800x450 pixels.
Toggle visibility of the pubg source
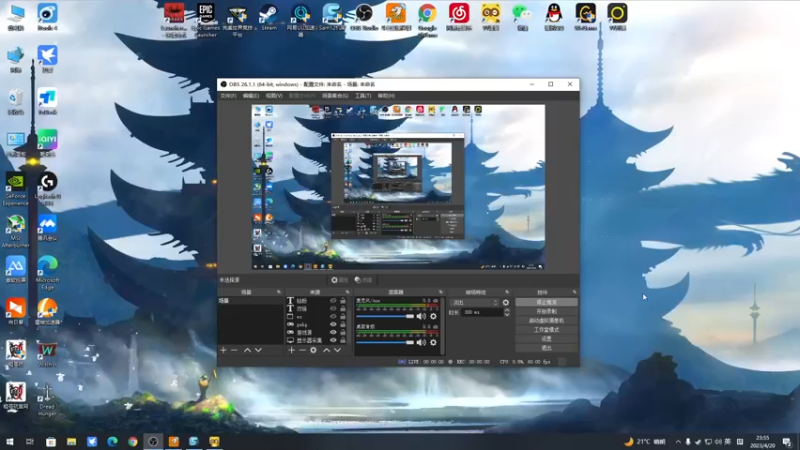(333, 324)
